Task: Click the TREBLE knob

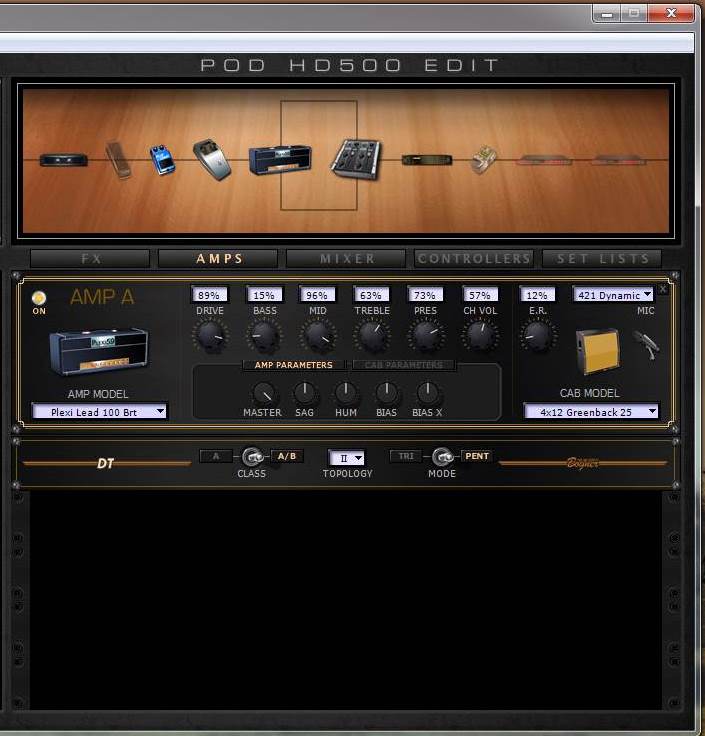Action: click(372, 336)
